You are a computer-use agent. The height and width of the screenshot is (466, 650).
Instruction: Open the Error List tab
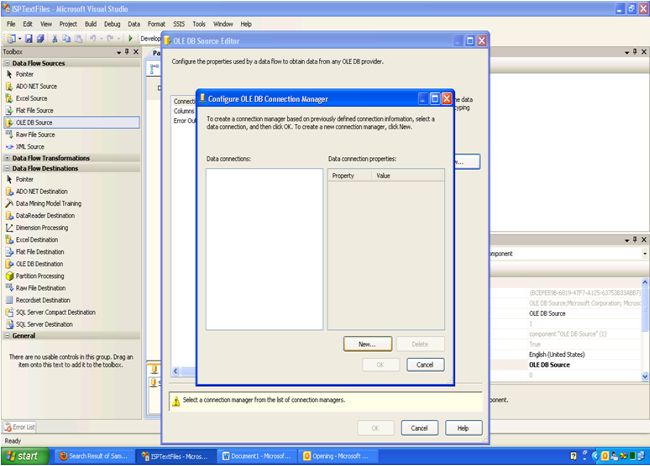(20, 427)
